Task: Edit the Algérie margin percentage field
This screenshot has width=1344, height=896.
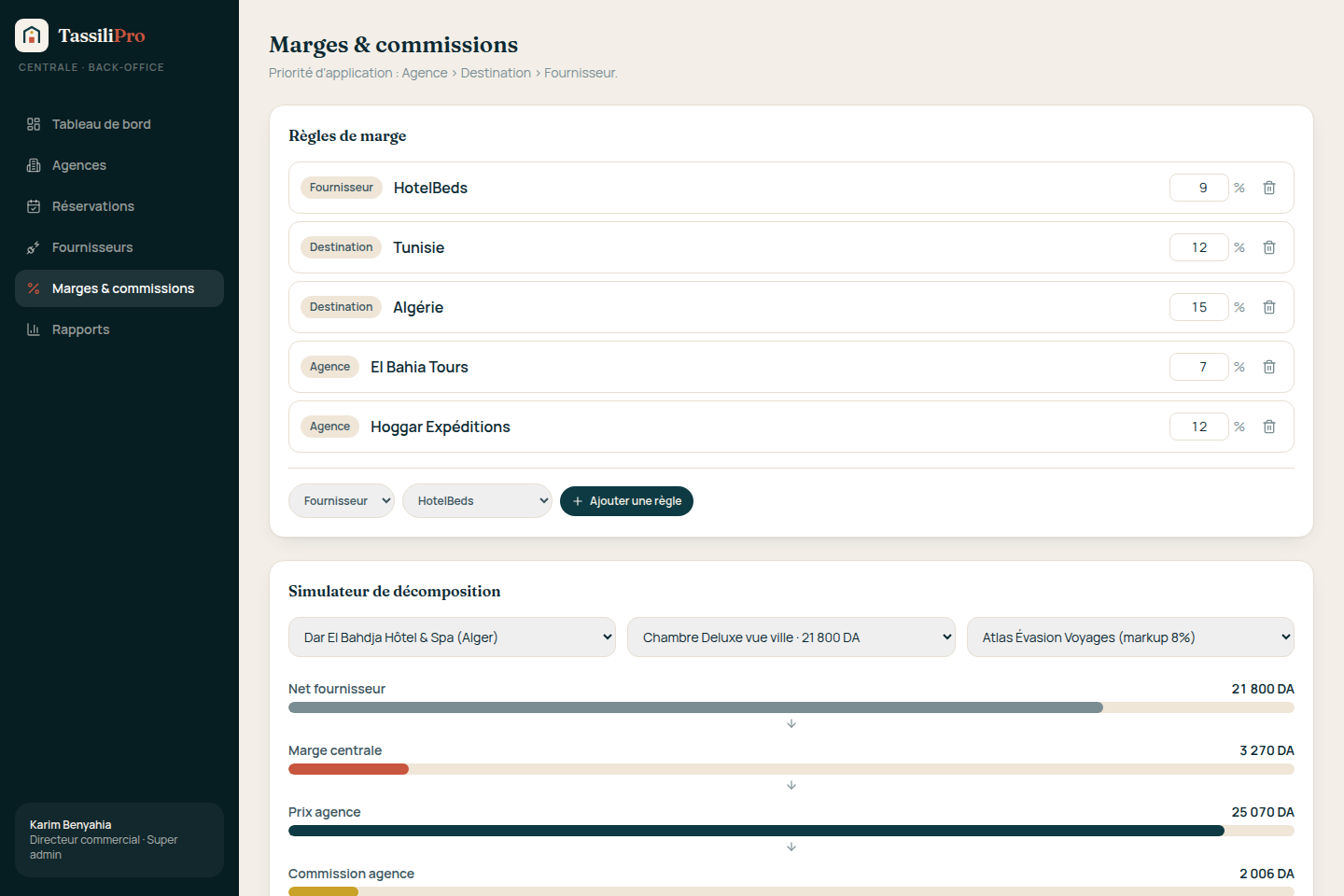Action: click(x=1199, y=307)
